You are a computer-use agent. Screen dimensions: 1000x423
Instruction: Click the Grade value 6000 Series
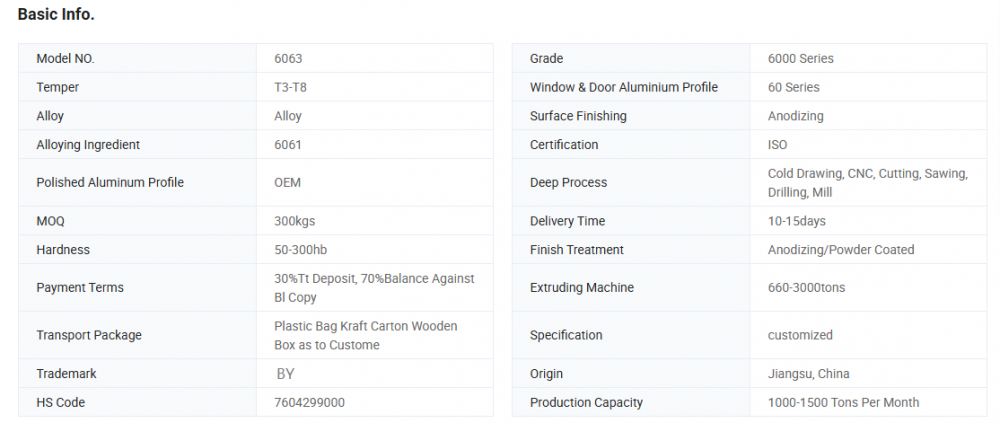click(800, 58)
